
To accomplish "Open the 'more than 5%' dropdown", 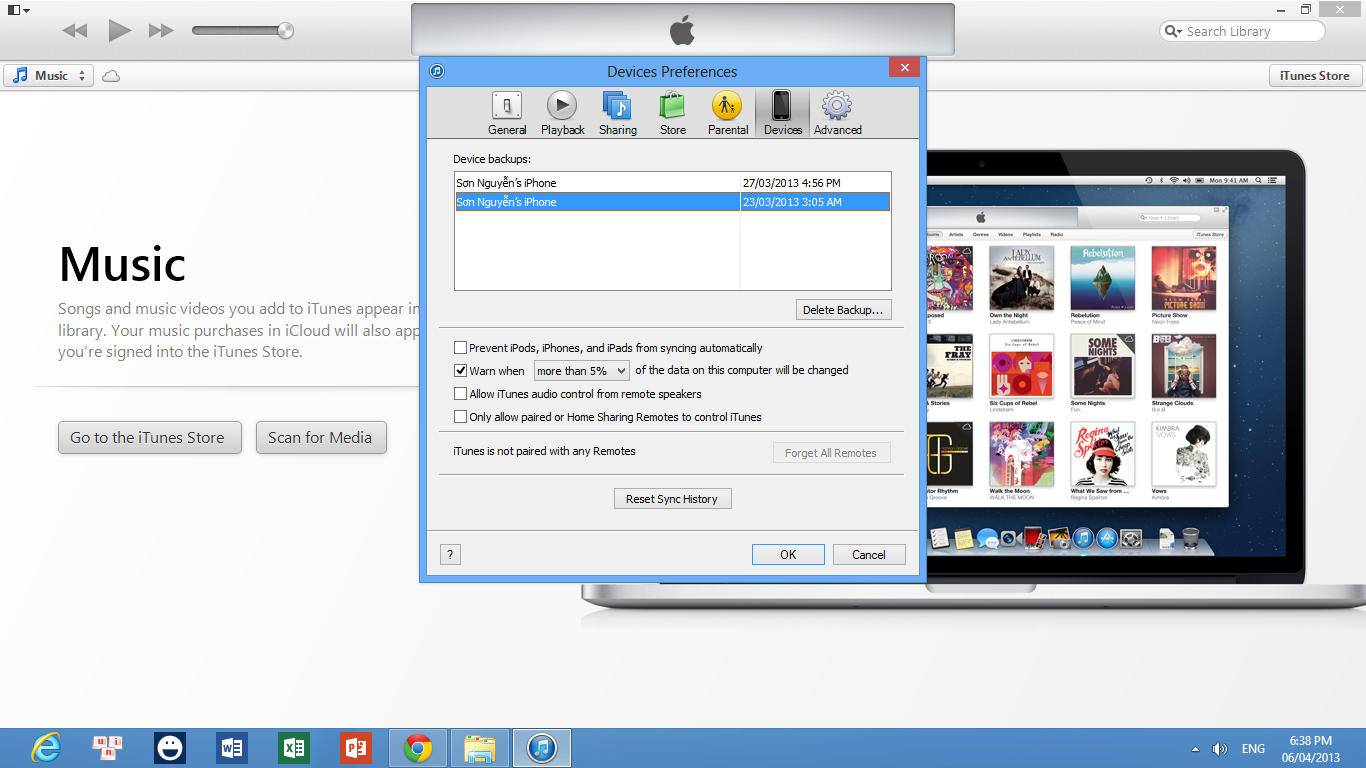I will tap(581, 371).
